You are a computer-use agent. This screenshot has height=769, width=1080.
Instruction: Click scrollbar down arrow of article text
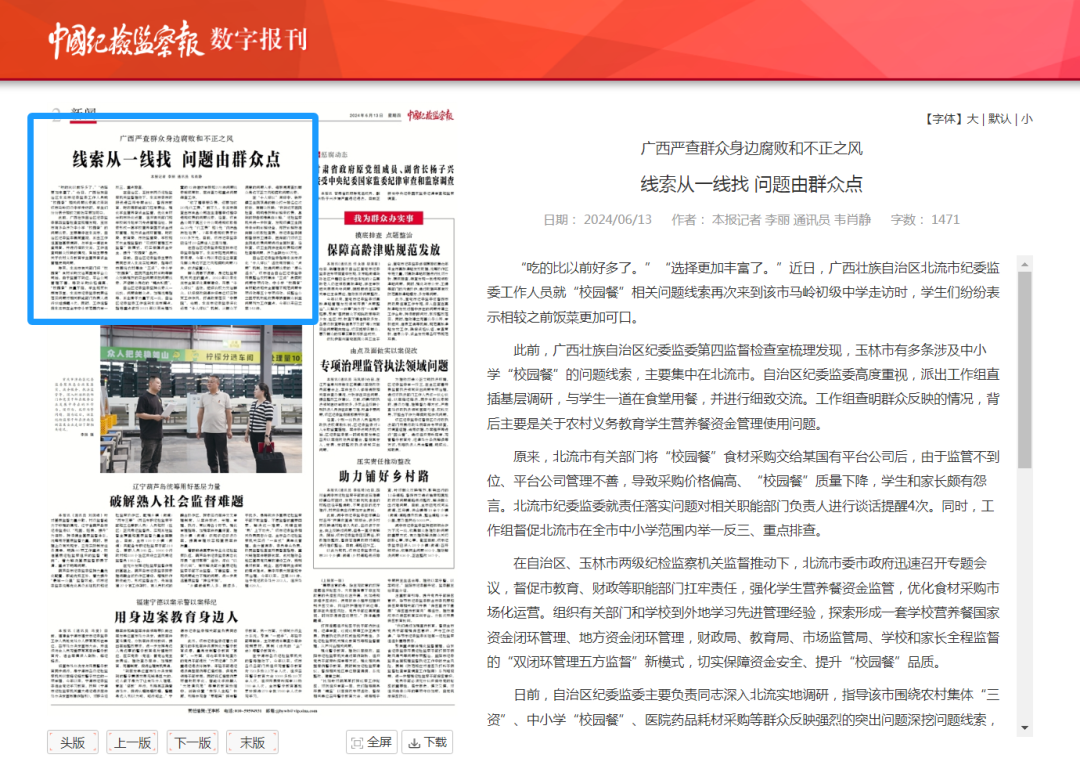(x=1025, y=728)
